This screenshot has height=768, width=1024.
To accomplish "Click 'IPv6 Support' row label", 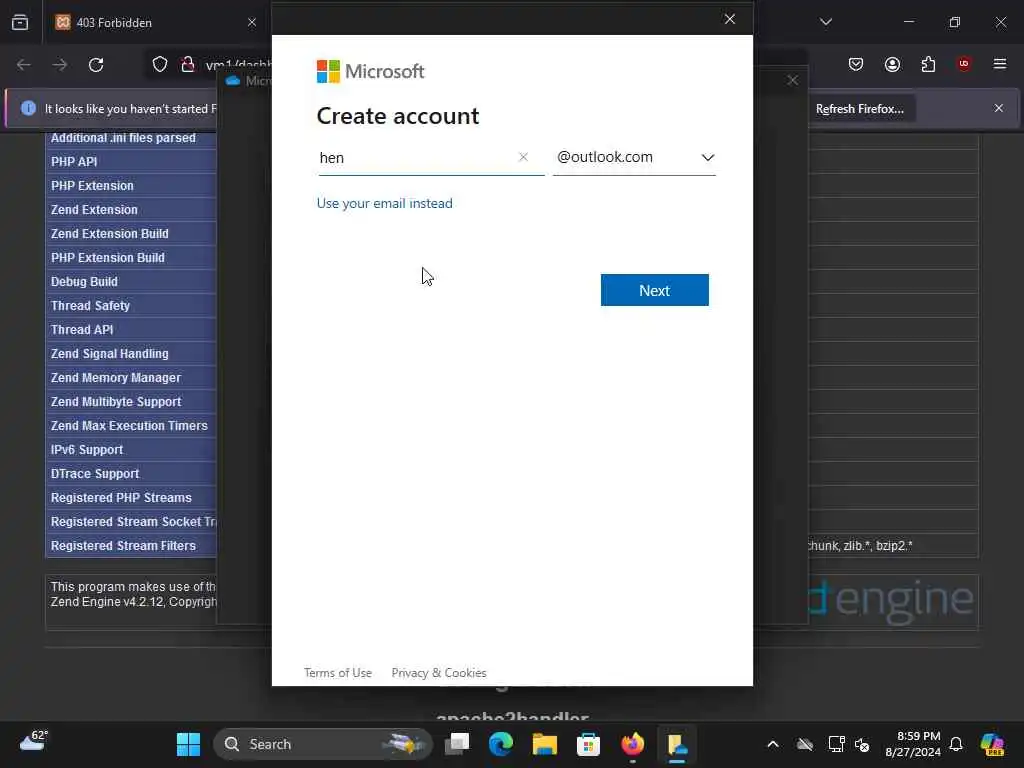I will [87, 449].
